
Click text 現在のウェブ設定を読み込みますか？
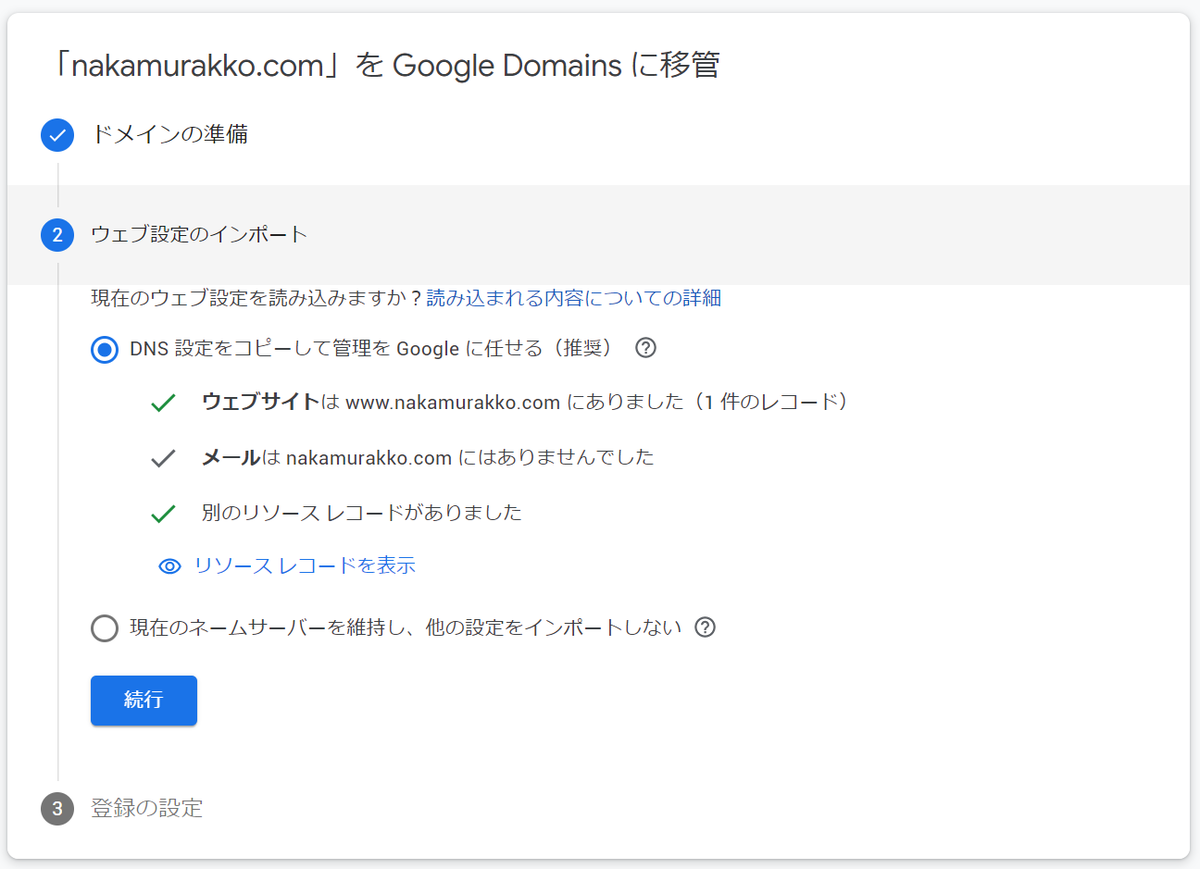click(256, 298)
